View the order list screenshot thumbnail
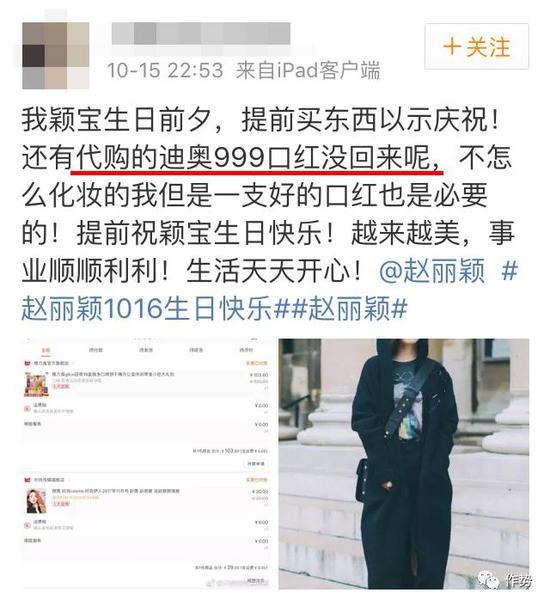The height and width of the screenshot is (605, 550). coord(148,463)
